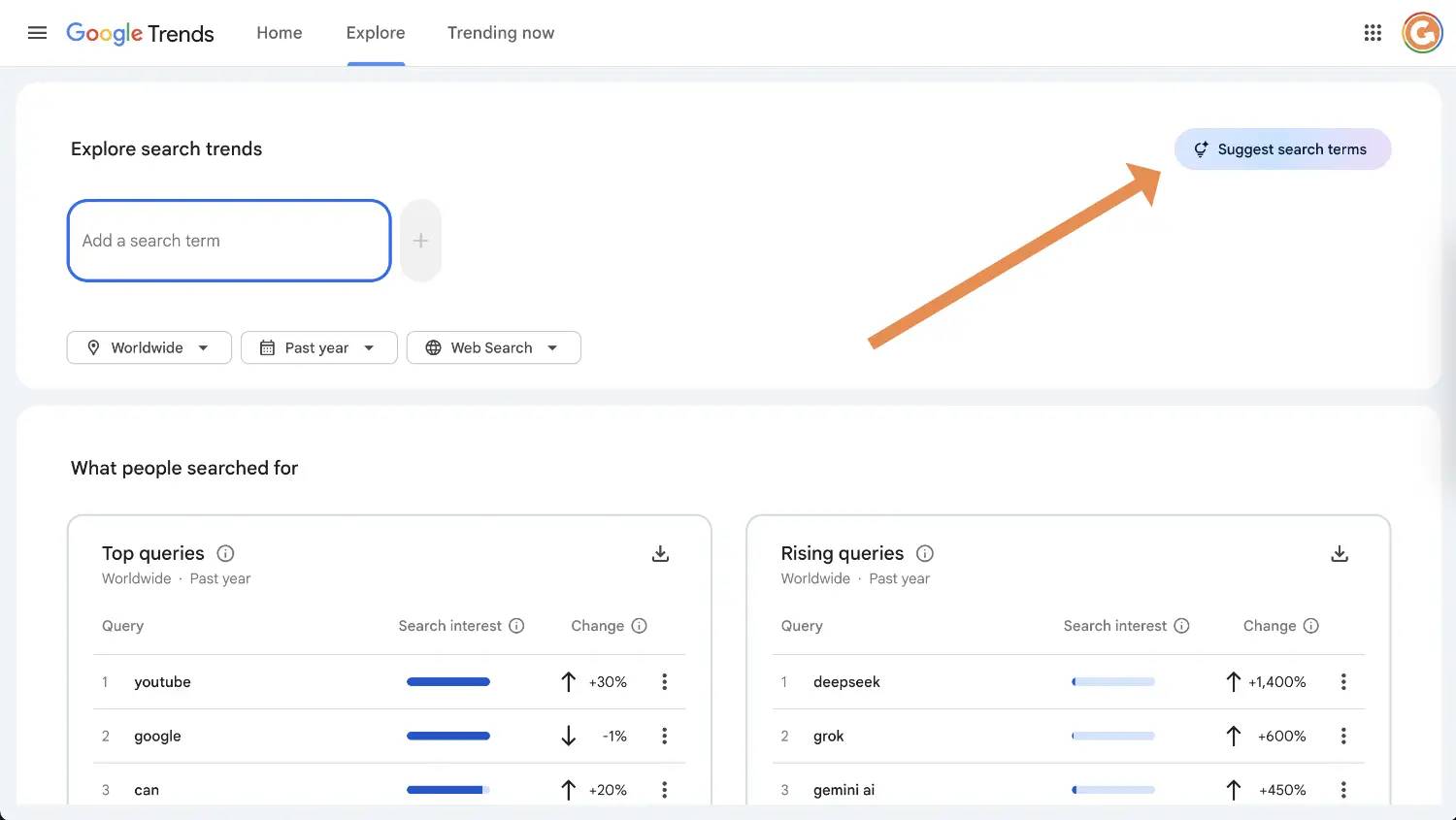Click the youtube search interest bar
The width and height of the screenshot is (1456, 820).
coord(448,682)
